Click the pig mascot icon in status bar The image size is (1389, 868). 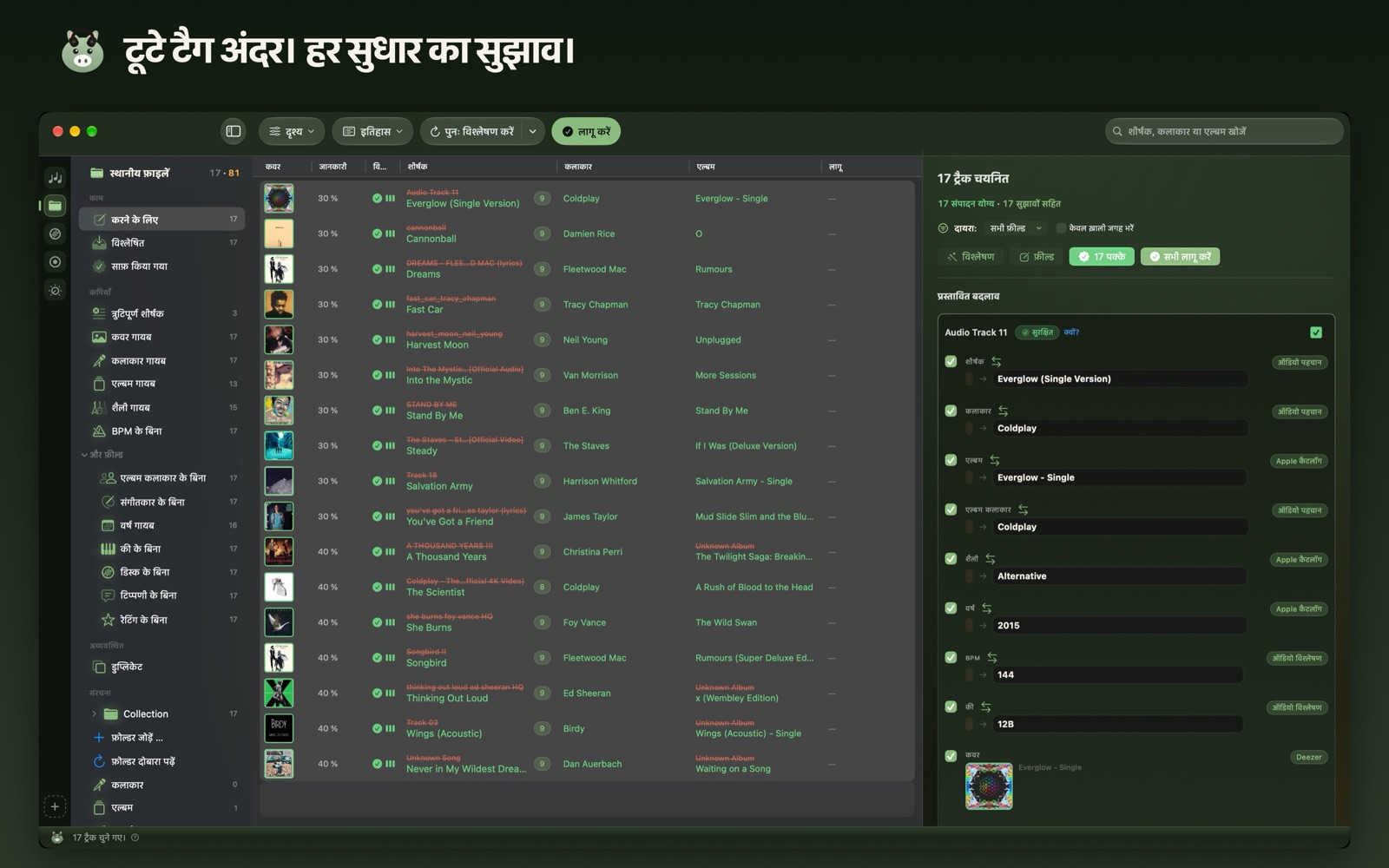(57, 838)
